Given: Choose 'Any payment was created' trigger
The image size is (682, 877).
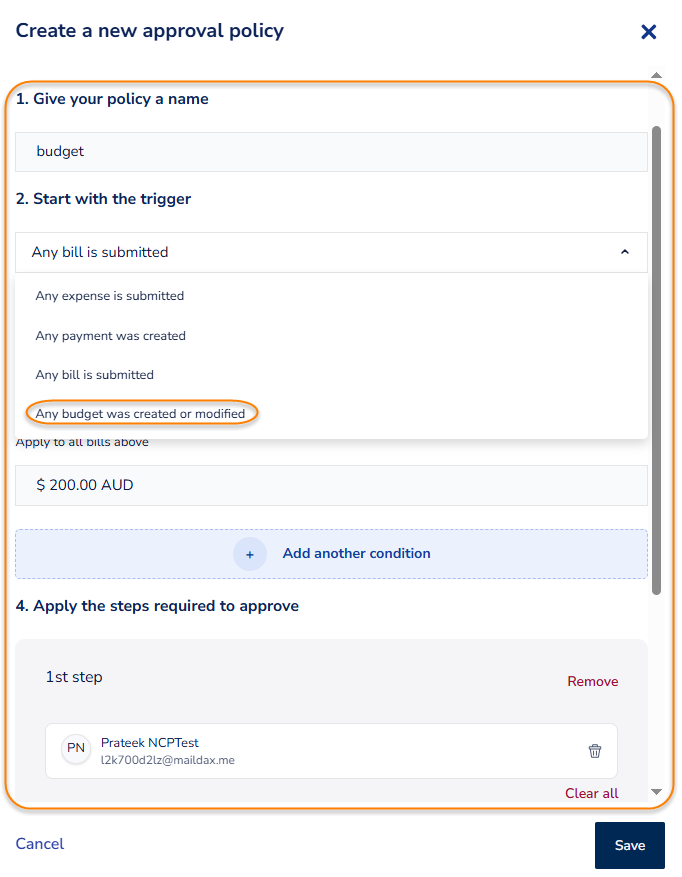Looking at the screenshot, I should 111,336.
